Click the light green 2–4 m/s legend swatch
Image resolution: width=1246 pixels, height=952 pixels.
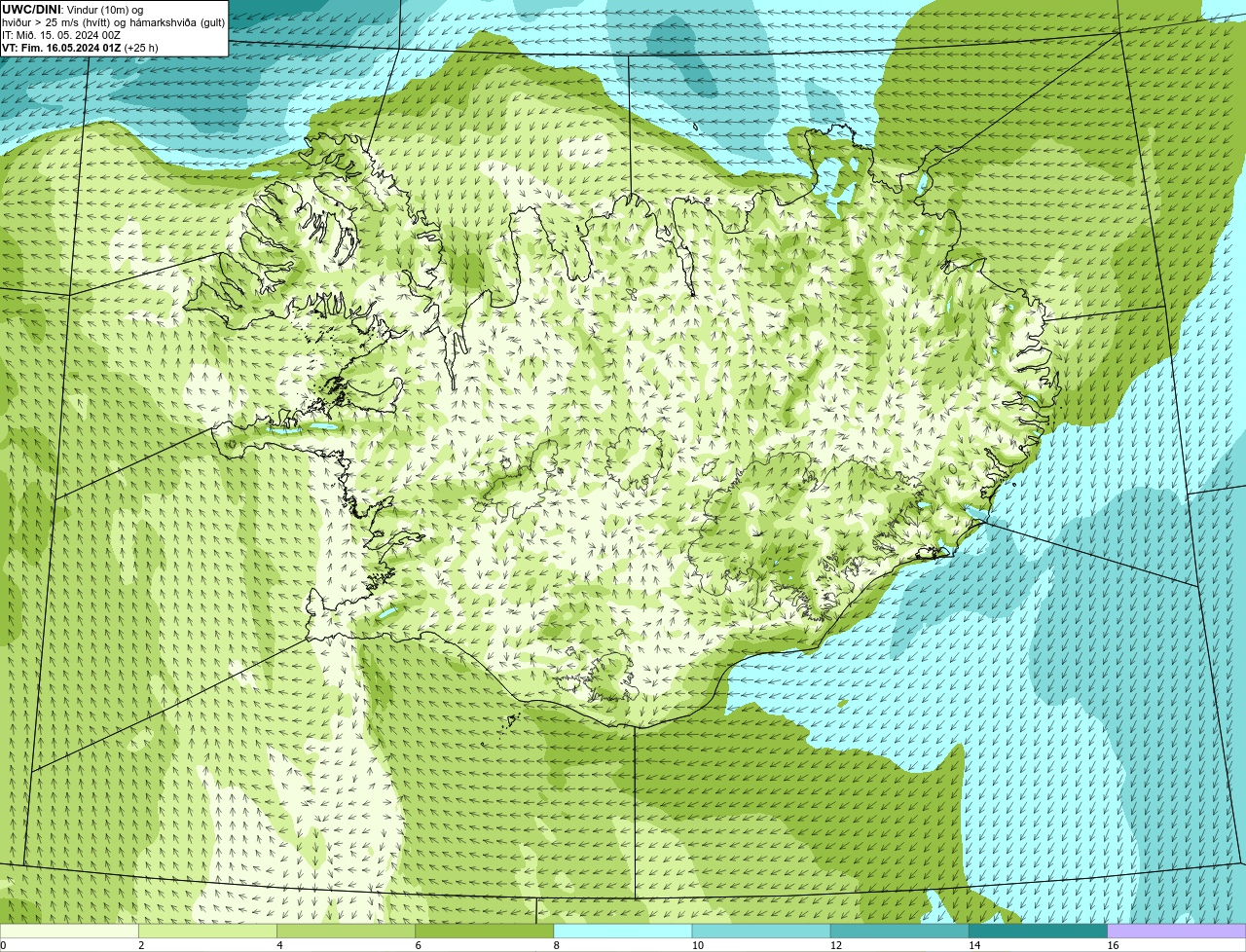(x=208, y=931)
